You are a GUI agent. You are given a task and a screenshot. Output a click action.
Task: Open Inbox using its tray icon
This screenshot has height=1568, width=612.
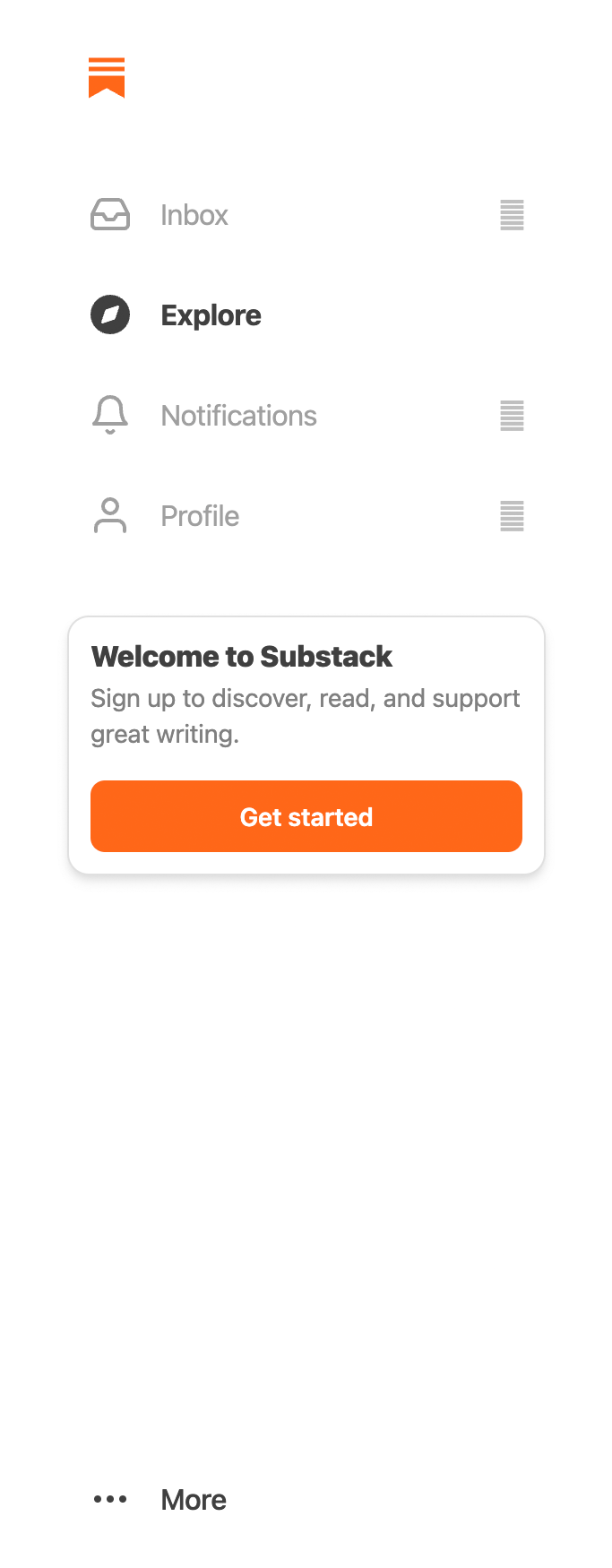click(x=109, y=215)
